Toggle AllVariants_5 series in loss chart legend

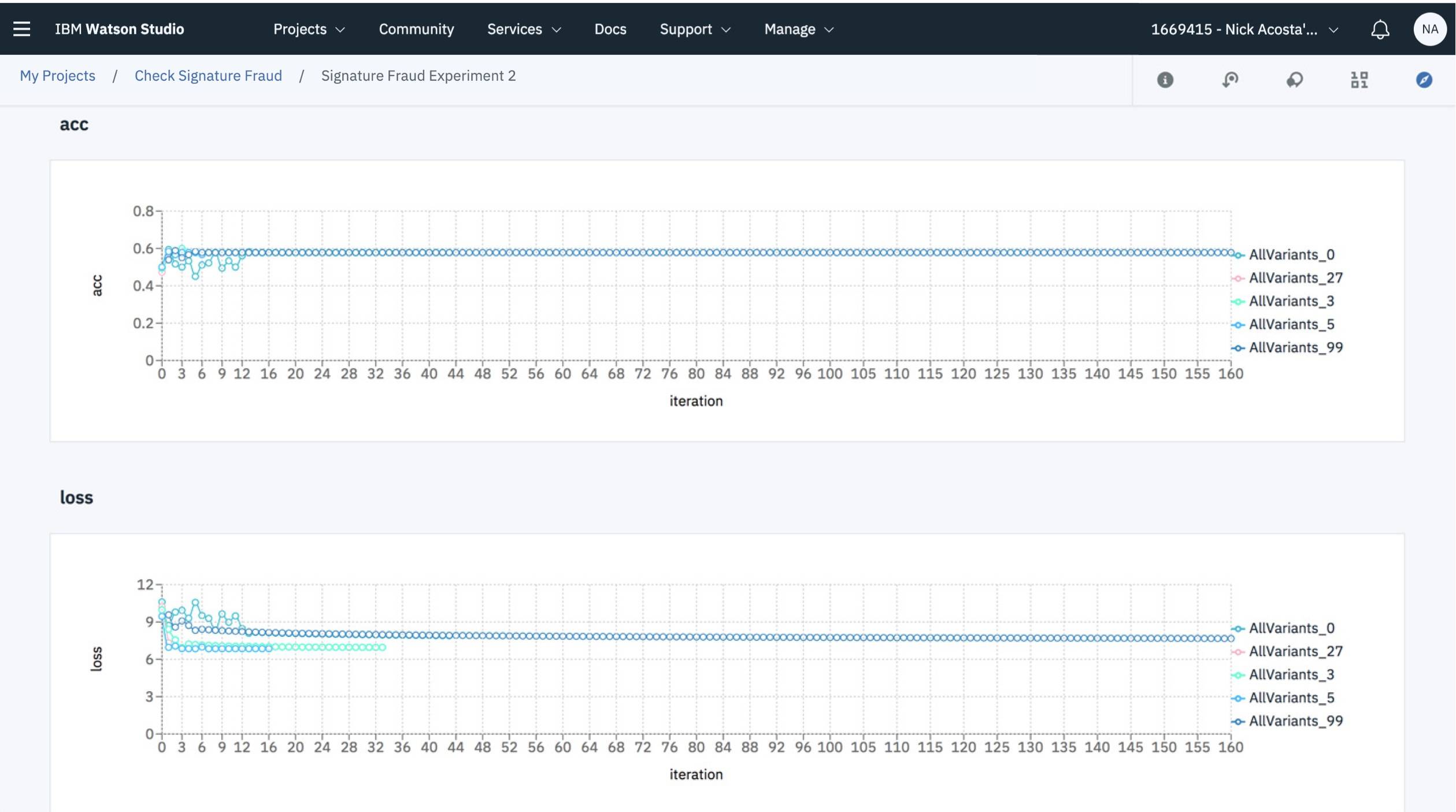(1283, 698)
